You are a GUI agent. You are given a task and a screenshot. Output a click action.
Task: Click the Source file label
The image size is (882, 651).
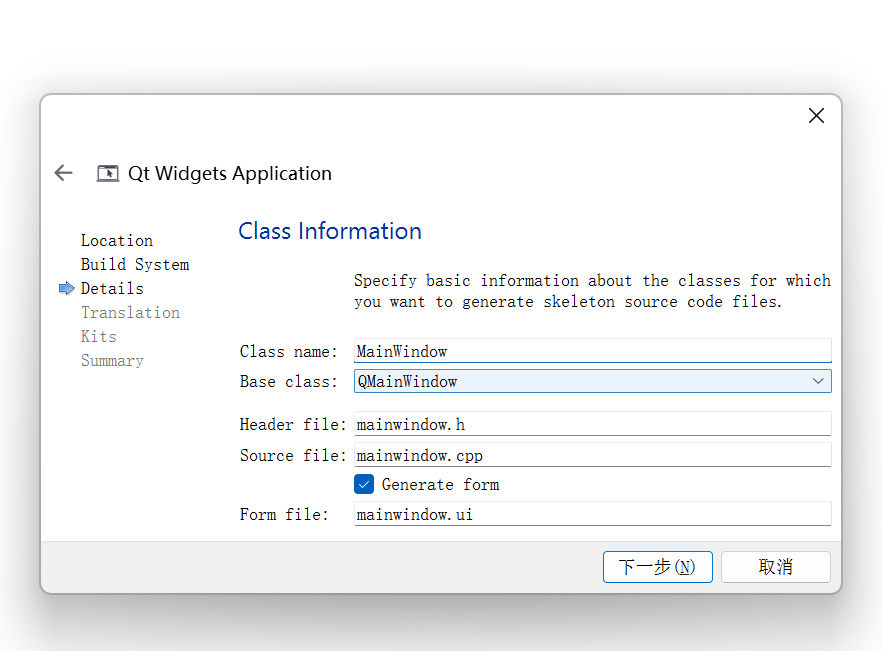pos(293,455)
